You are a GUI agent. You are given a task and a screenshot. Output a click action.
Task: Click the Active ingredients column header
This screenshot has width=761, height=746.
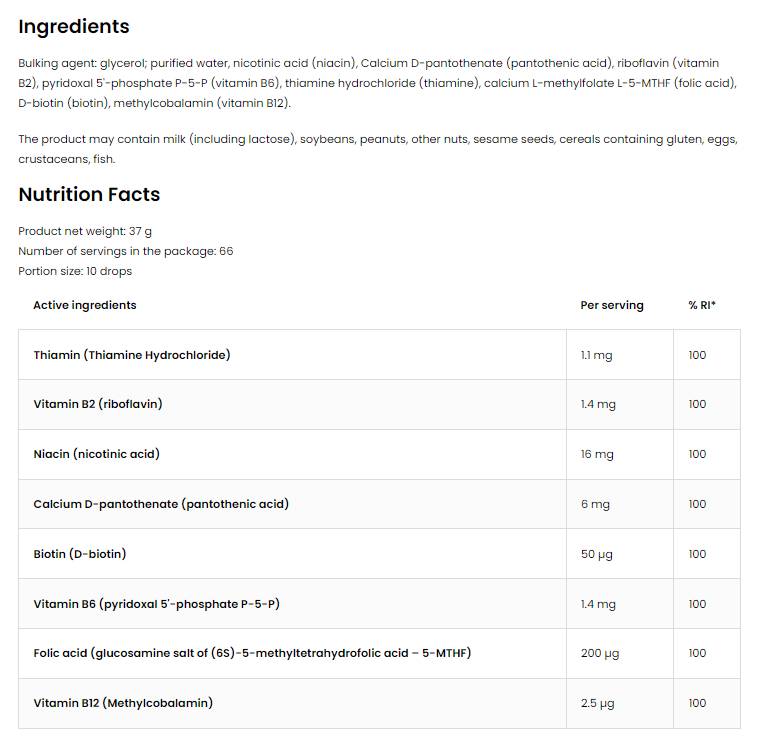coord(85,305)
